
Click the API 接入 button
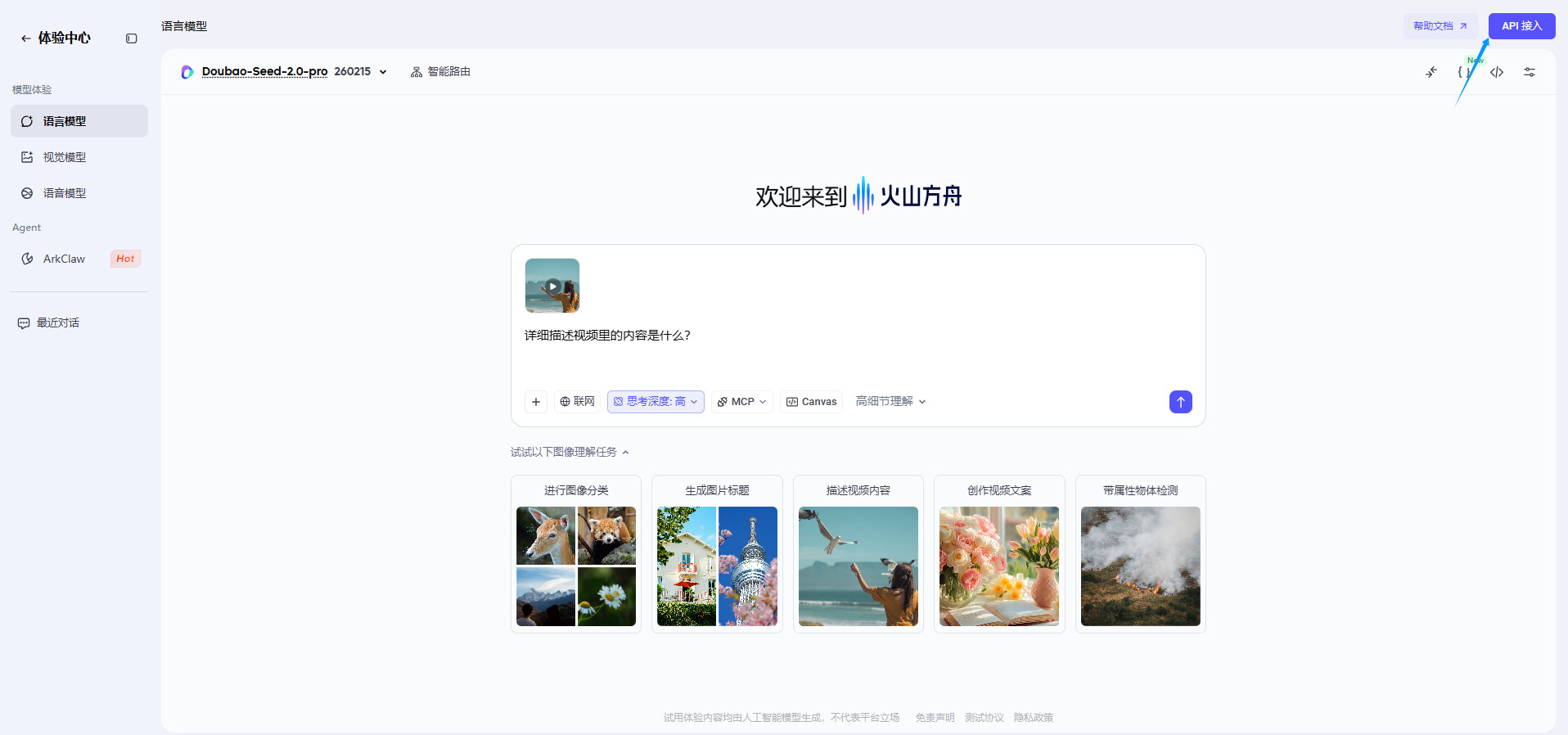(x=1521, y=26)
